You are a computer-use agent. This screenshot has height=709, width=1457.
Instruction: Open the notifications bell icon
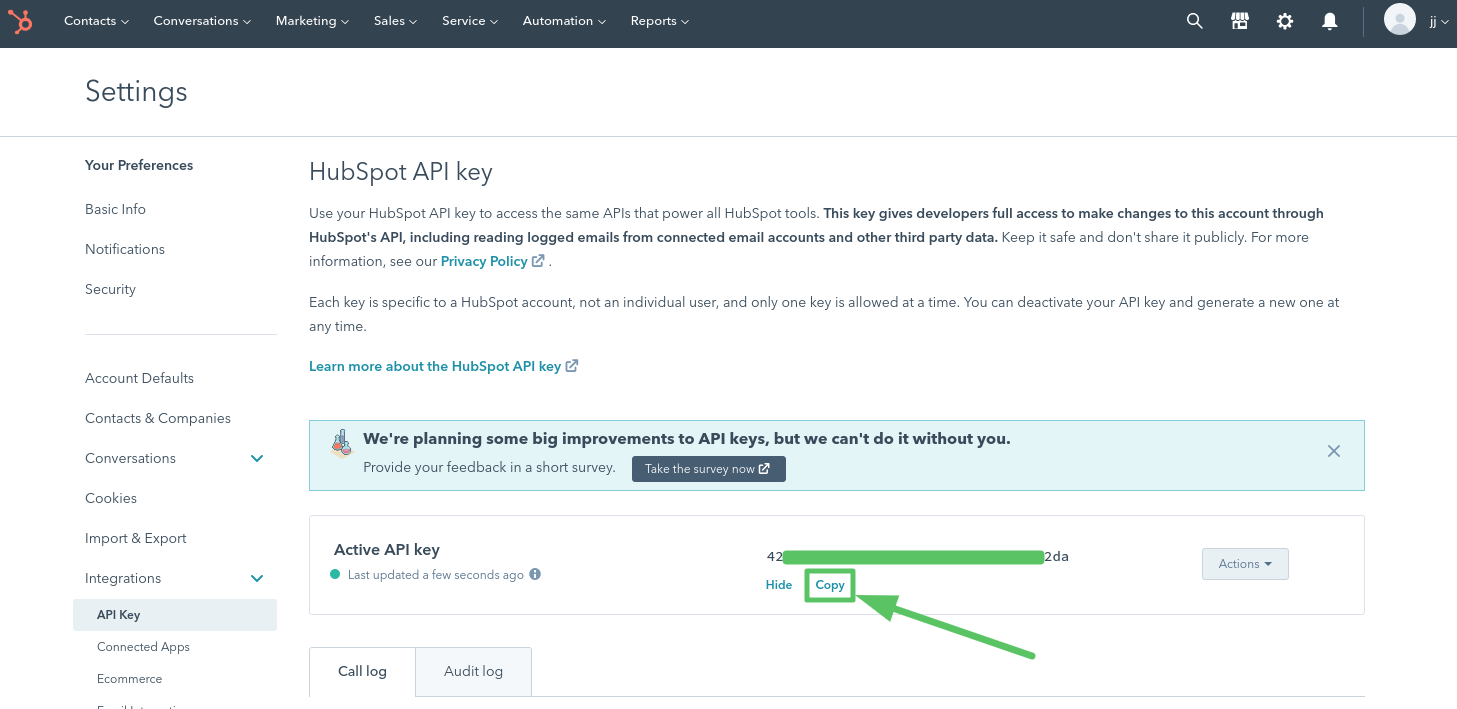click(1330, 21)
